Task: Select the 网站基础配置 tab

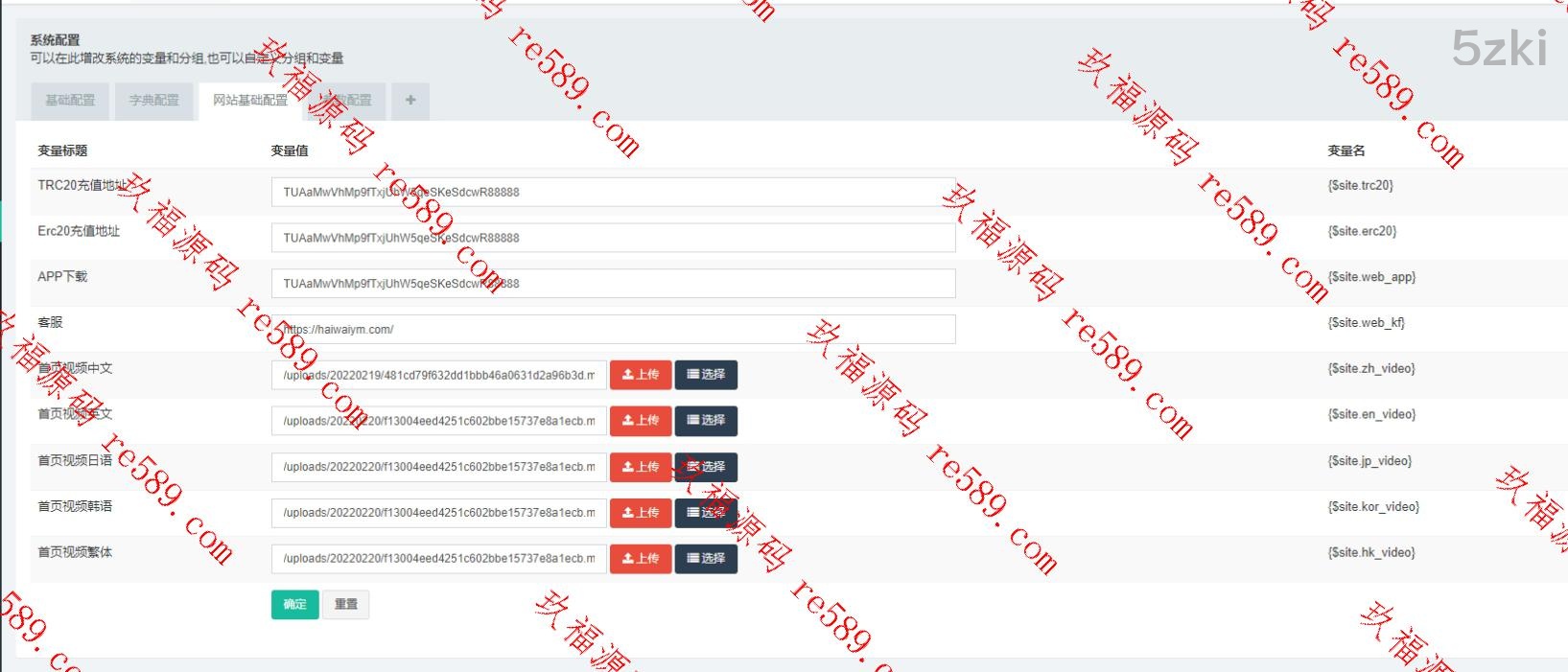Action: (x=250, y=101)
